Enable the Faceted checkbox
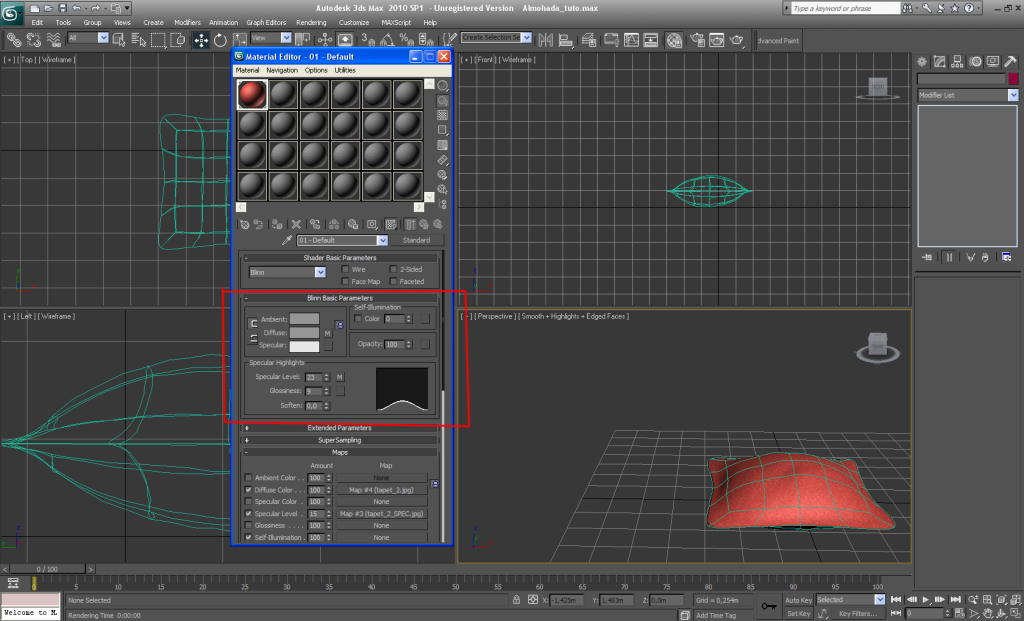This screenshot has height=621, width=1024. tap(393, 281)
